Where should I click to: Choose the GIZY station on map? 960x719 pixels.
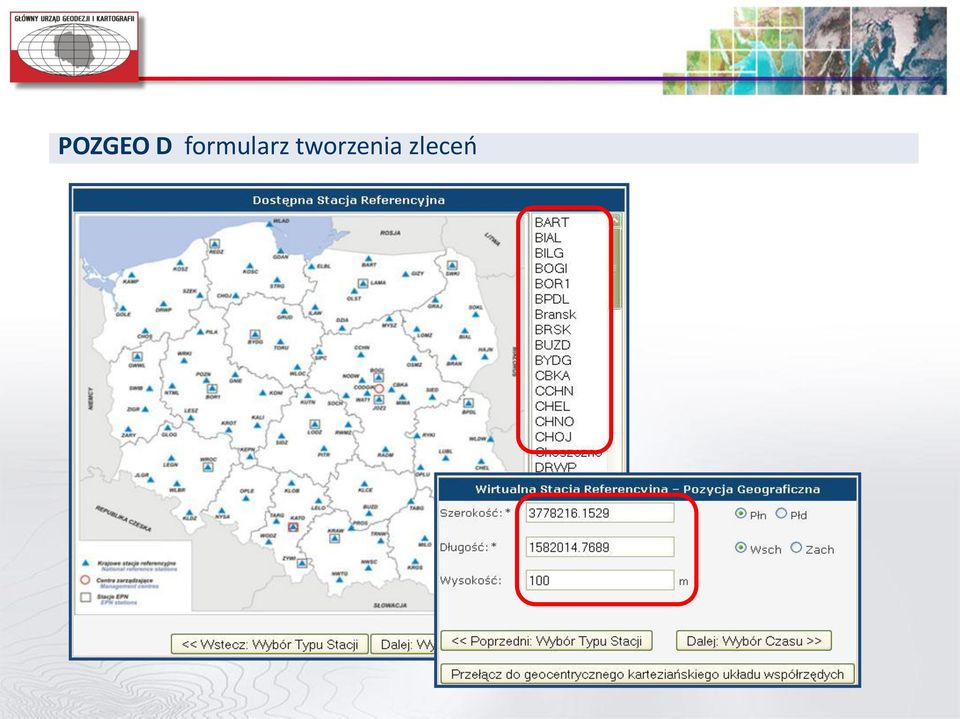pos(405,274)
